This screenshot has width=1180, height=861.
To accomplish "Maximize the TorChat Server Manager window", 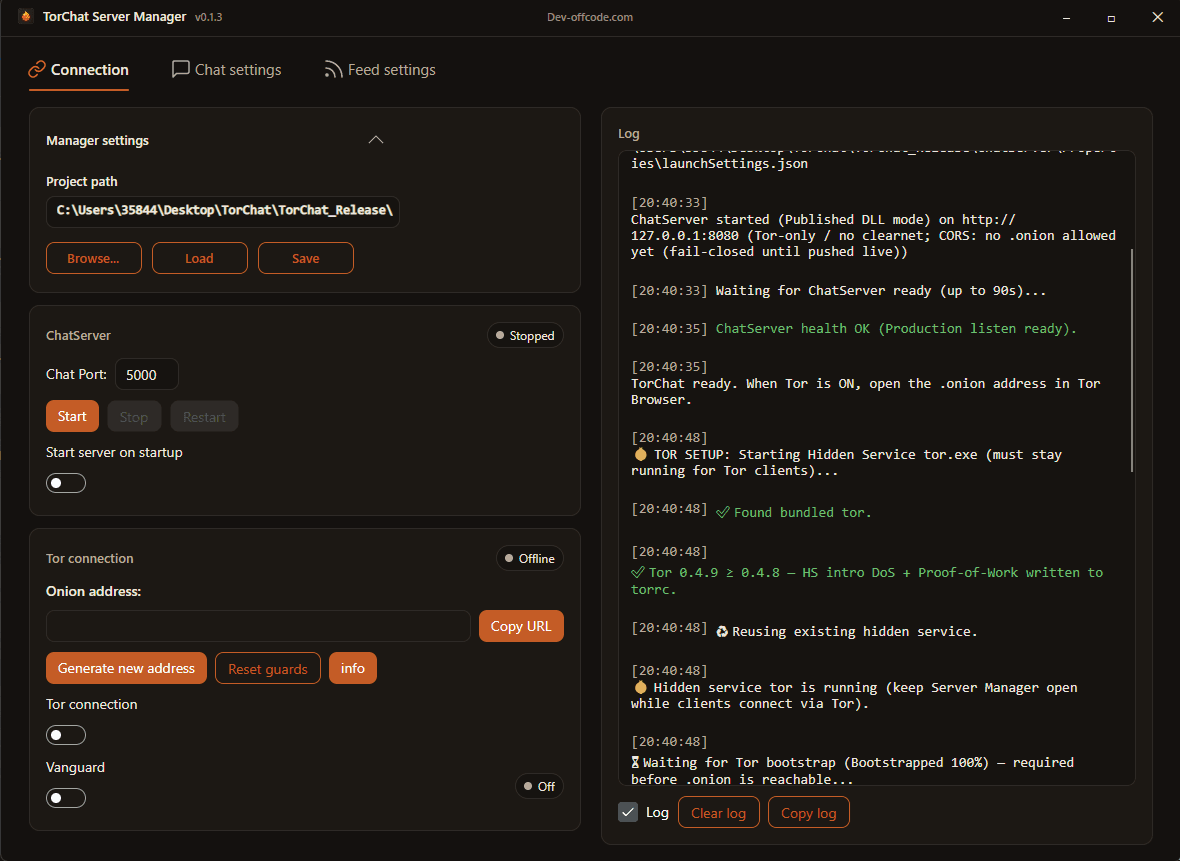I will (1111, 17).
